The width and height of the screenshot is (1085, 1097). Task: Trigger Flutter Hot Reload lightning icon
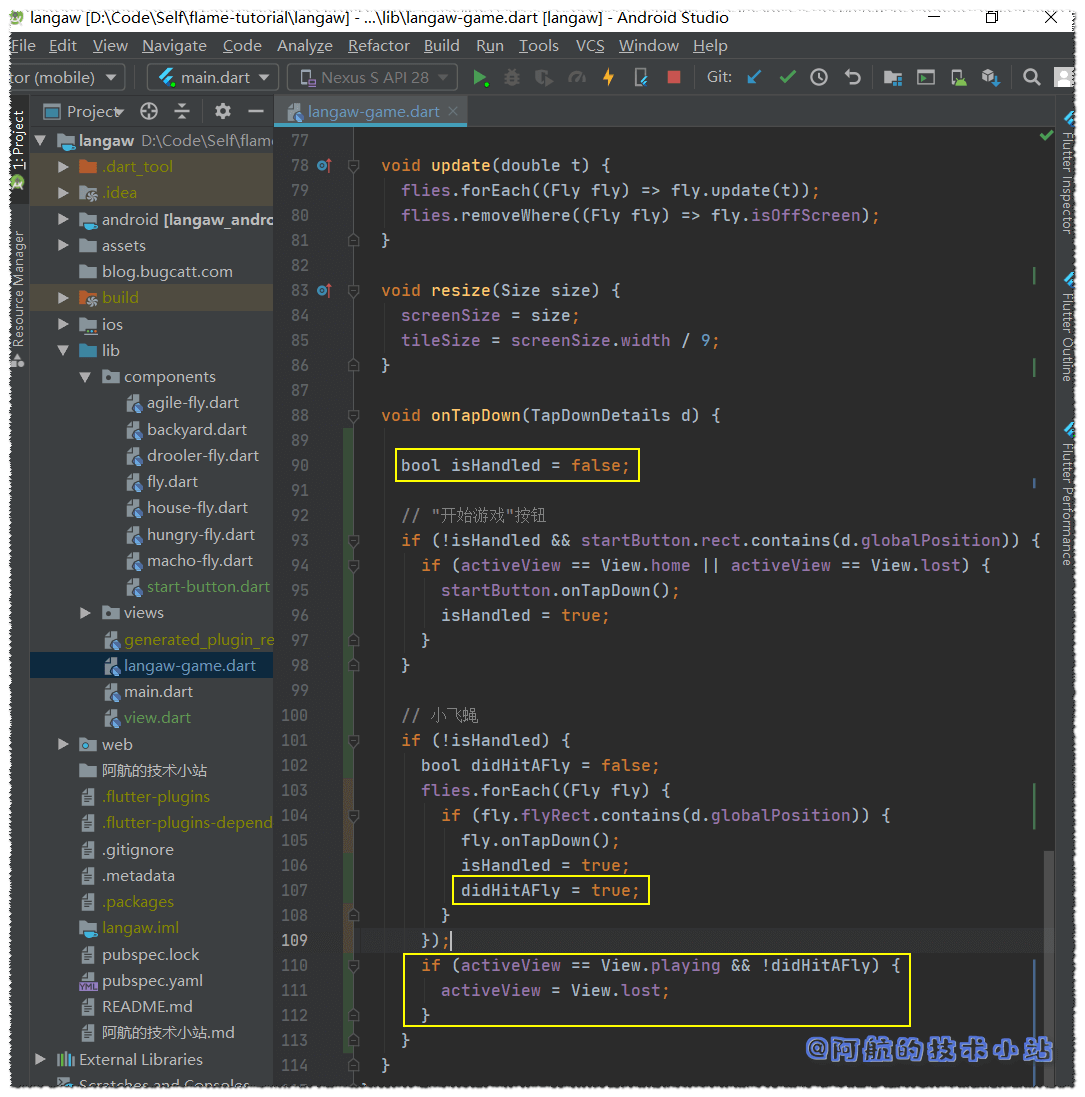click(x=608, y=77)
